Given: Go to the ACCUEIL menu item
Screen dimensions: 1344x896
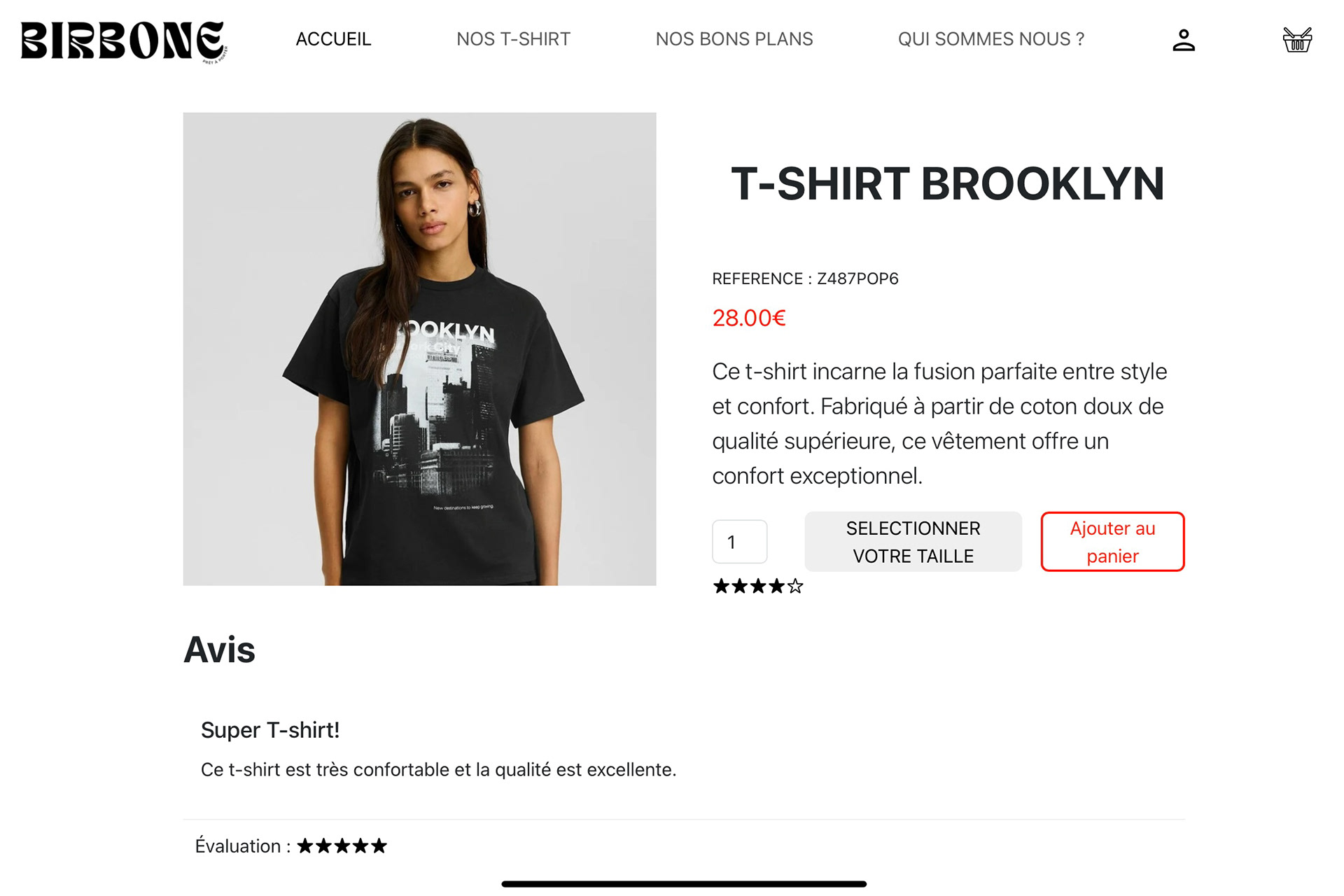Looking at the screenshot, I should click(333, 39).
